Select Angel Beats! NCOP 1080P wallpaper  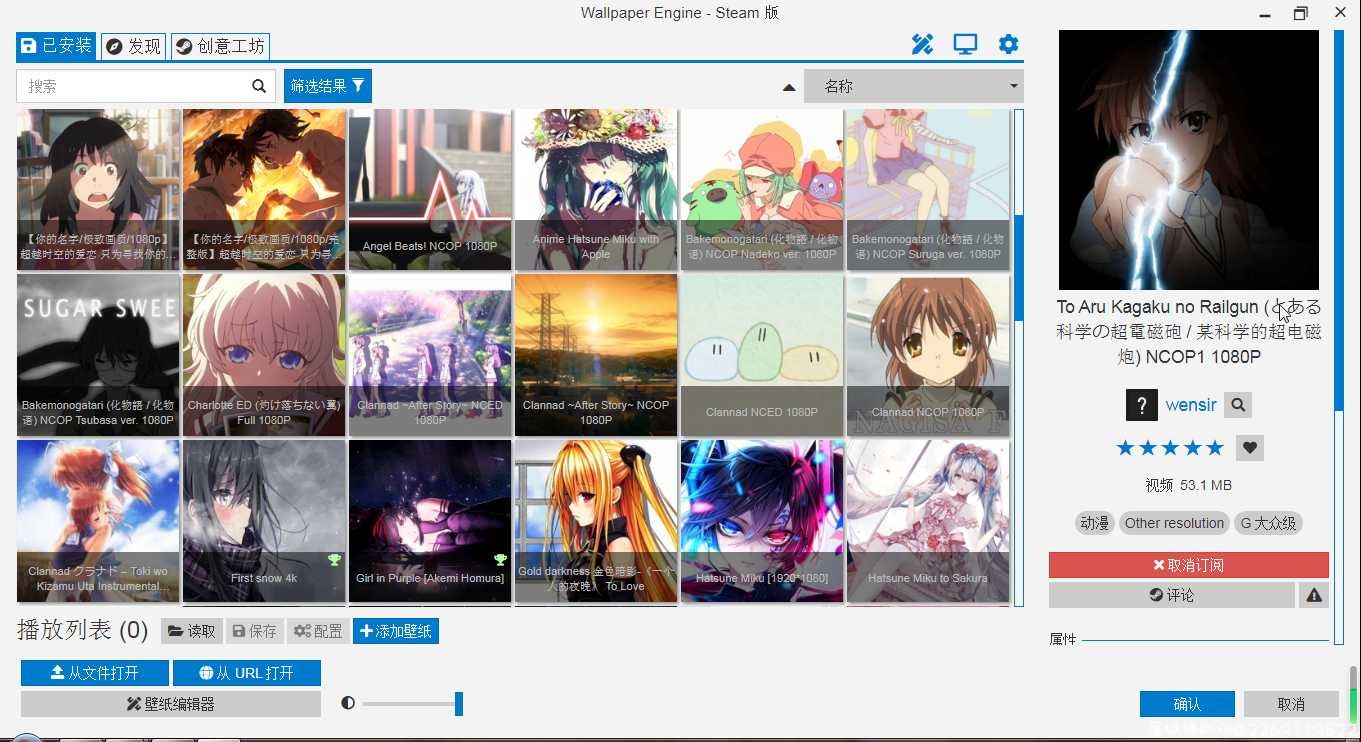click(x=430, y=190)
